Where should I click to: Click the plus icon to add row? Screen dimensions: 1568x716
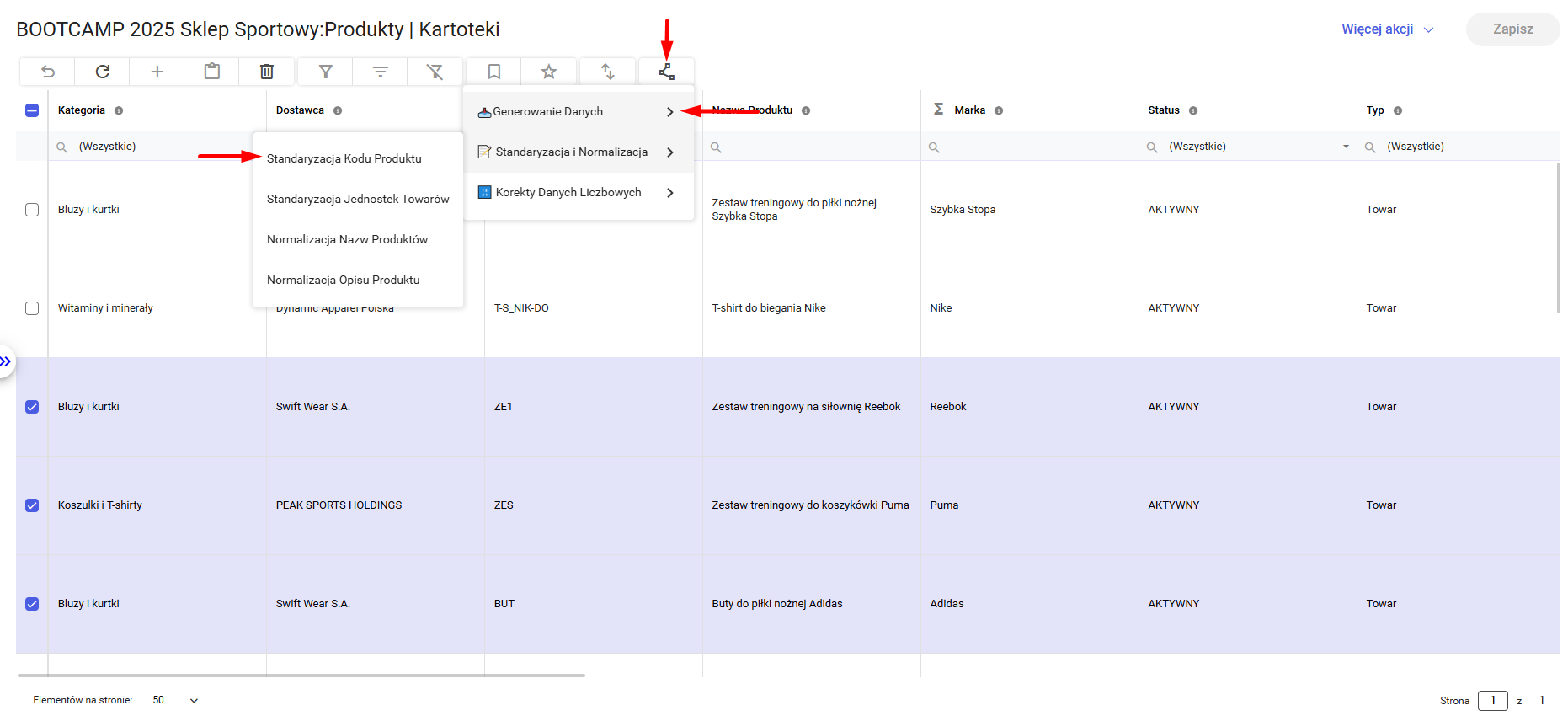(x=157, y=72)
